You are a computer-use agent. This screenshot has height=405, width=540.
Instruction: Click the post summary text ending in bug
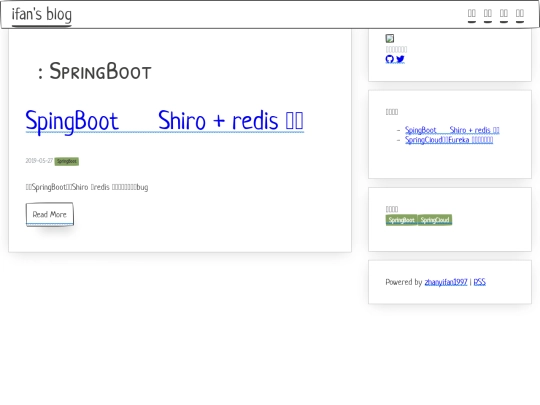point(87,187)
